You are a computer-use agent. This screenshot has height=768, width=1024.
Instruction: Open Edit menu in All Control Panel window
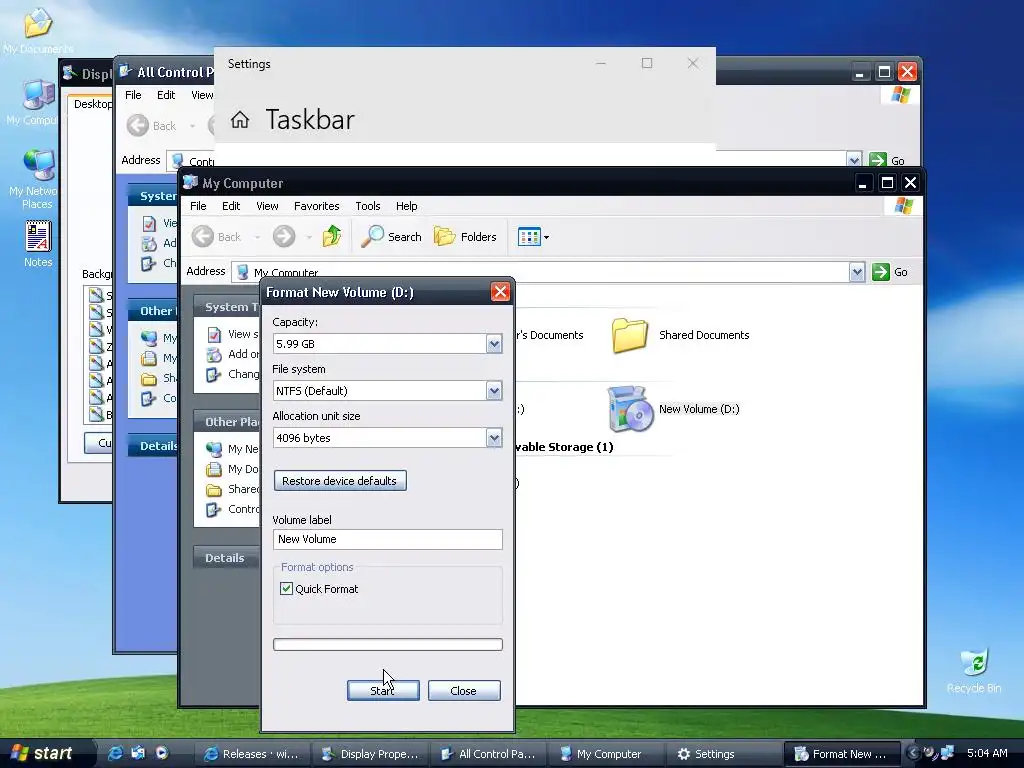click(166, 95)
